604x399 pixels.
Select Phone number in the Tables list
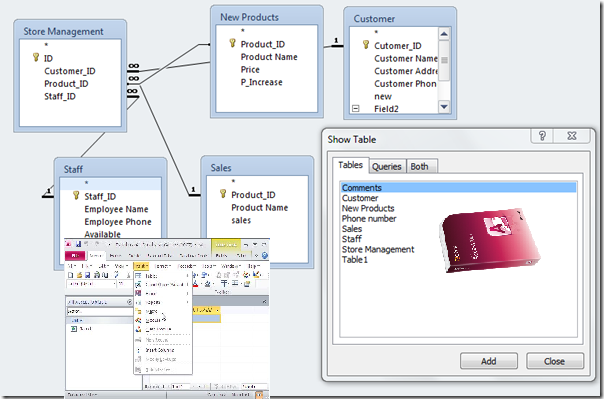click(x=369, y=218)
